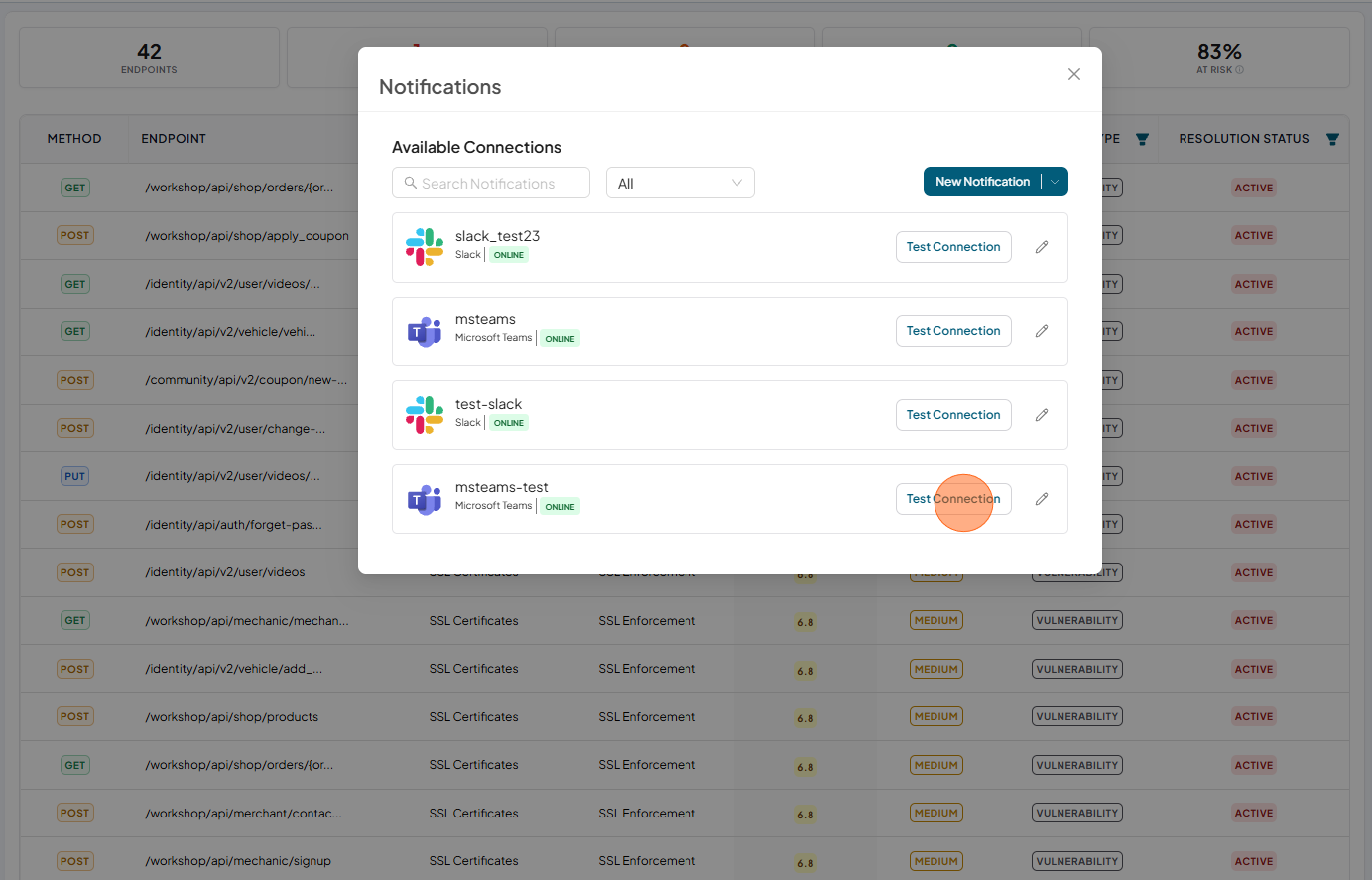Click the Slack logo of slack_test23

tap(425, 247)
